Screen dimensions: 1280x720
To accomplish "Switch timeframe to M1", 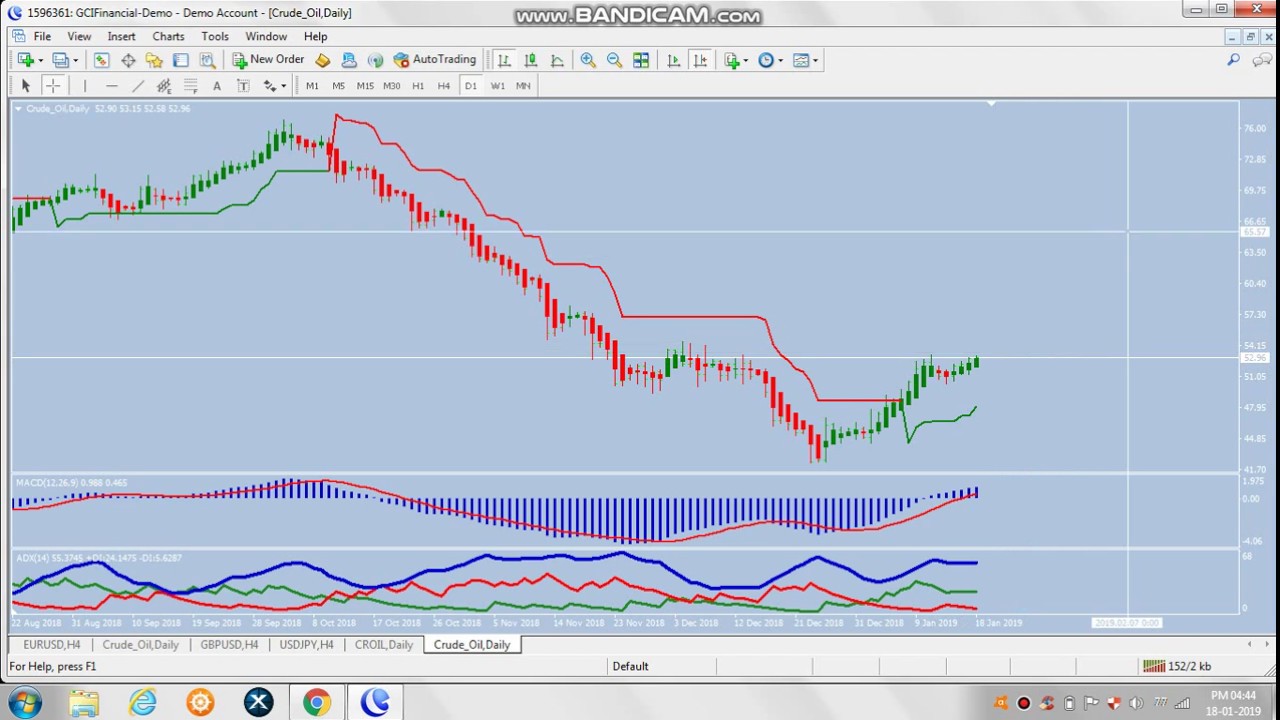I will (x=312, y=86).
